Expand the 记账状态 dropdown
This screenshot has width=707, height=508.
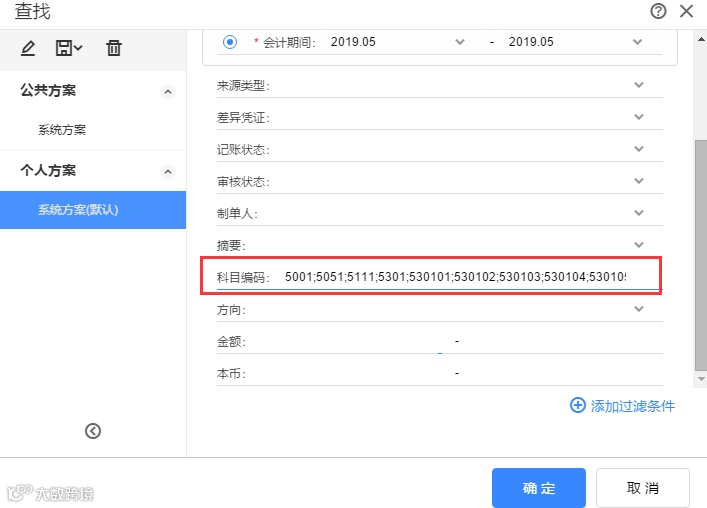click(639, 149)
